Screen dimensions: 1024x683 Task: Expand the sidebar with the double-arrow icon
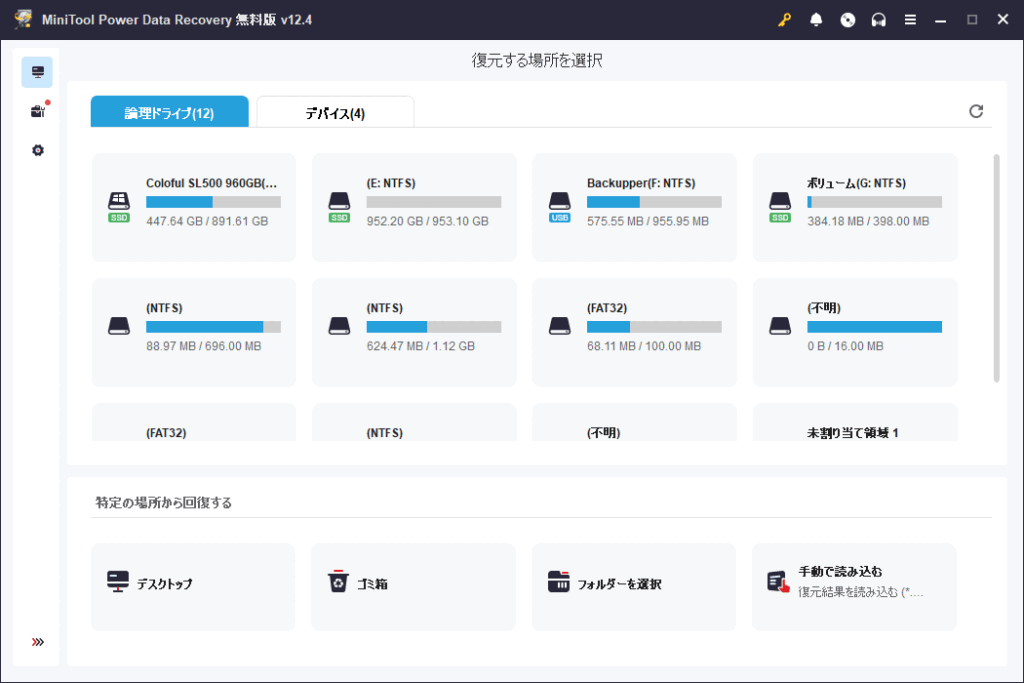click(x=37, y=642)
